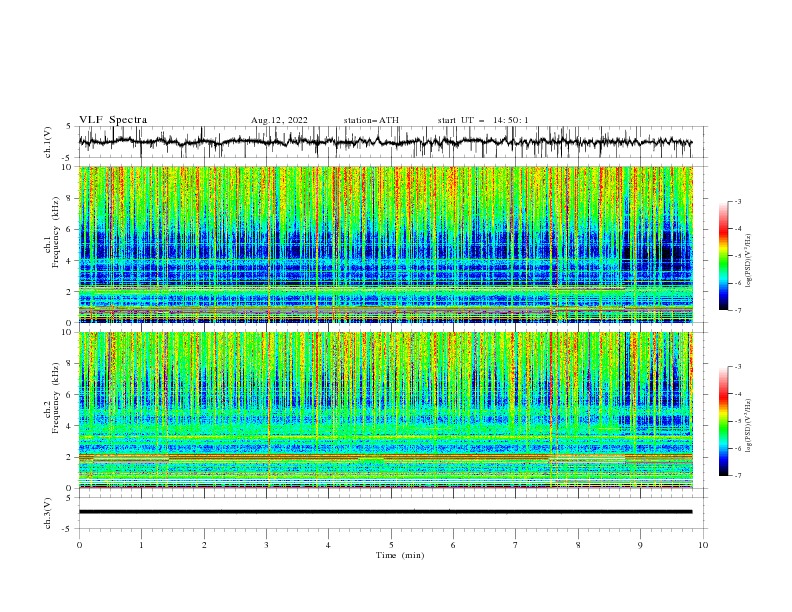Viewport: 792px width, 612px height.
Task: Click the date text "Aug.12, 2022"
Action: pyautogui.click(x=279, y=120)
